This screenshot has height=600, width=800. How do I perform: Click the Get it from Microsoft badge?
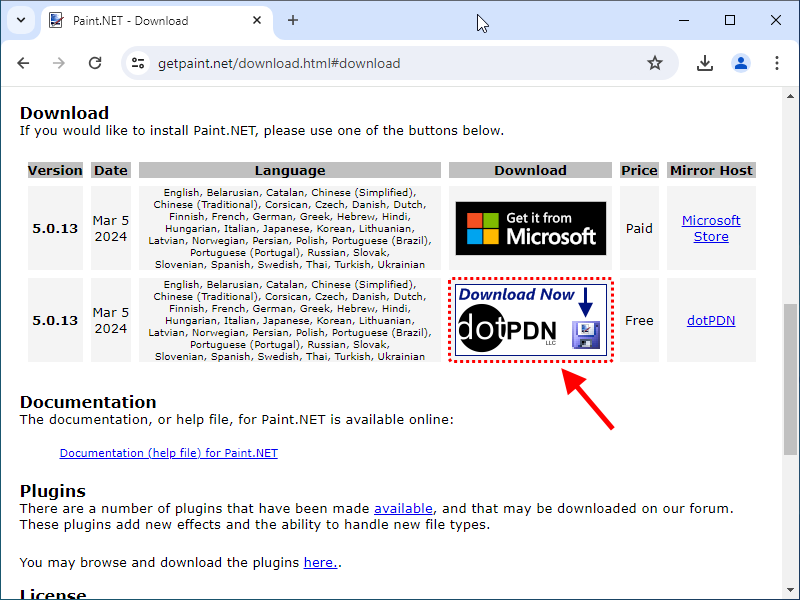[531, 228]
